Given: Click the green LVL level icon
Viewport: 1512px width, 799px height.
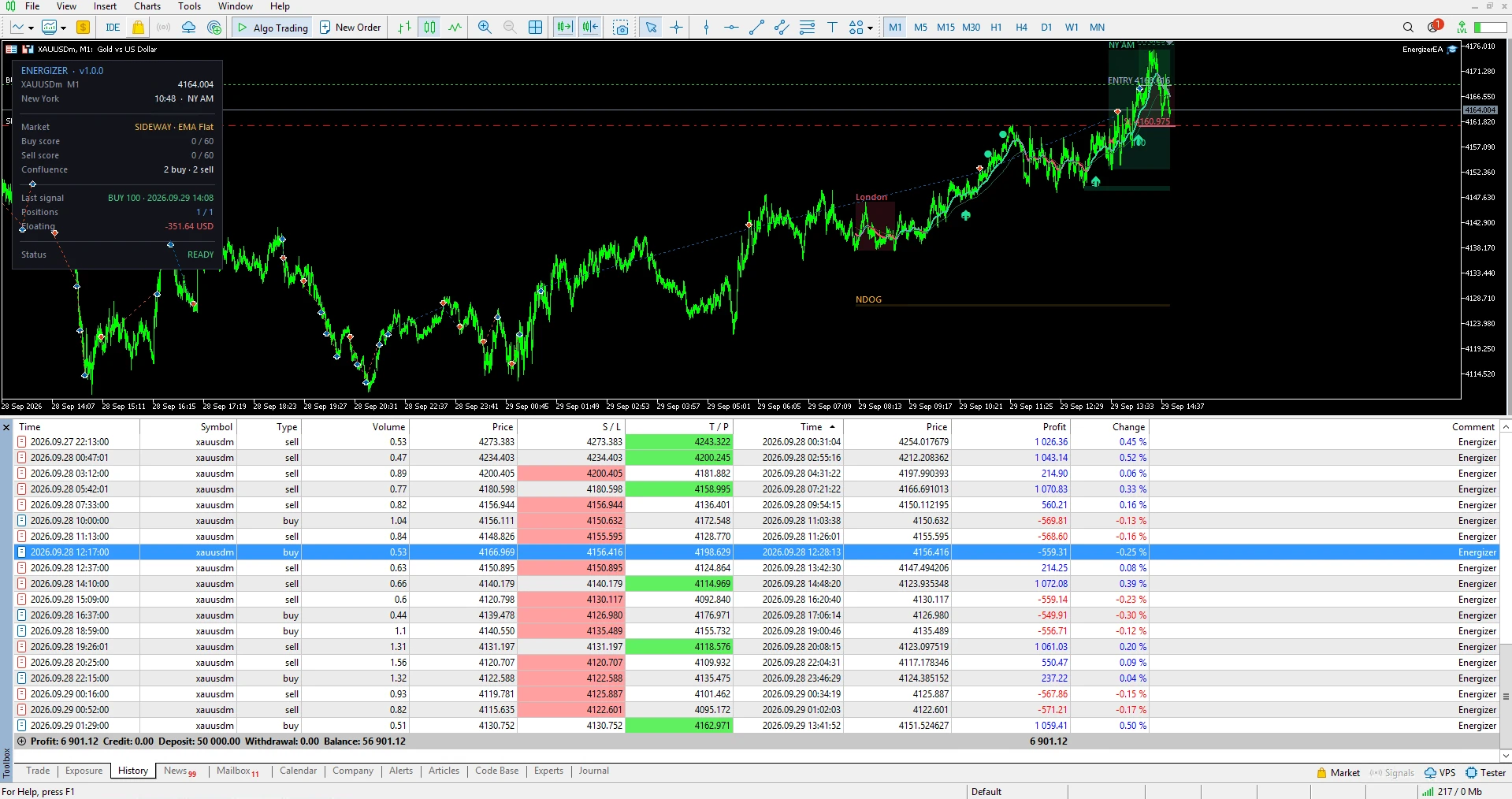Looking at the screenshot, I should (x=1462, y=28).
